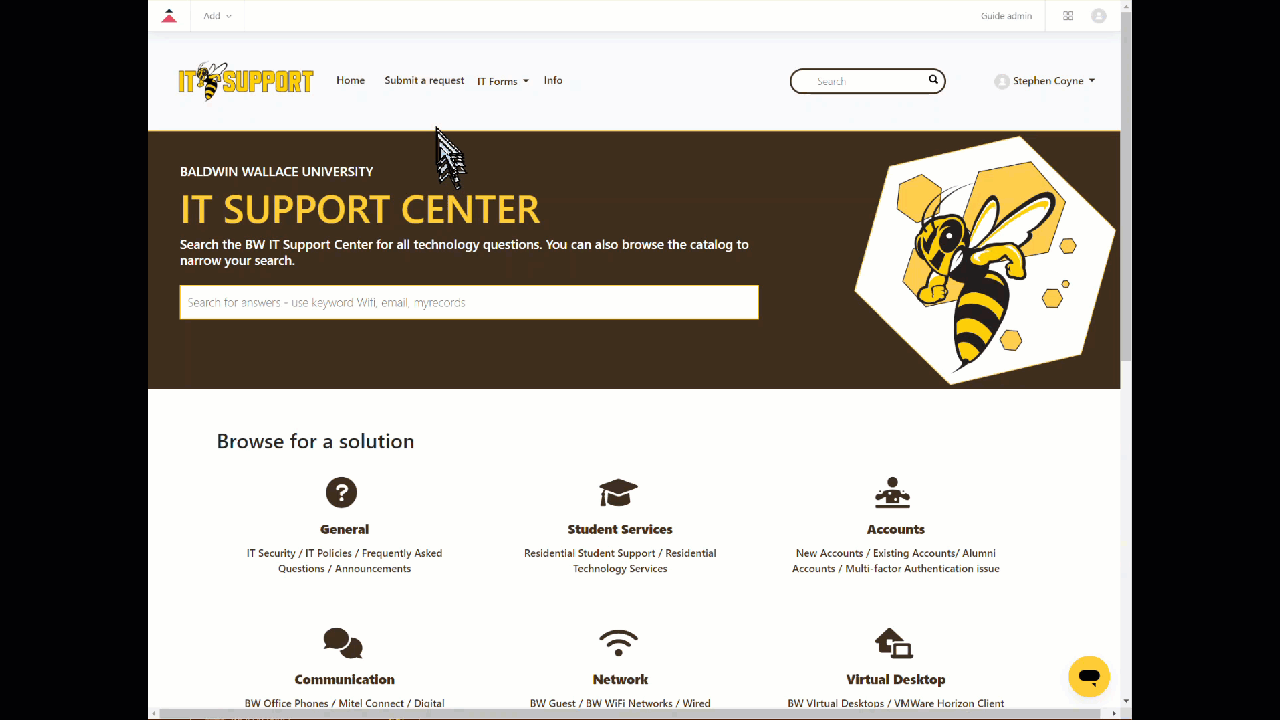The height and width of the screenshot is (720, 1280).
Task: Click the General question mark icon
Action: point(342,492)
